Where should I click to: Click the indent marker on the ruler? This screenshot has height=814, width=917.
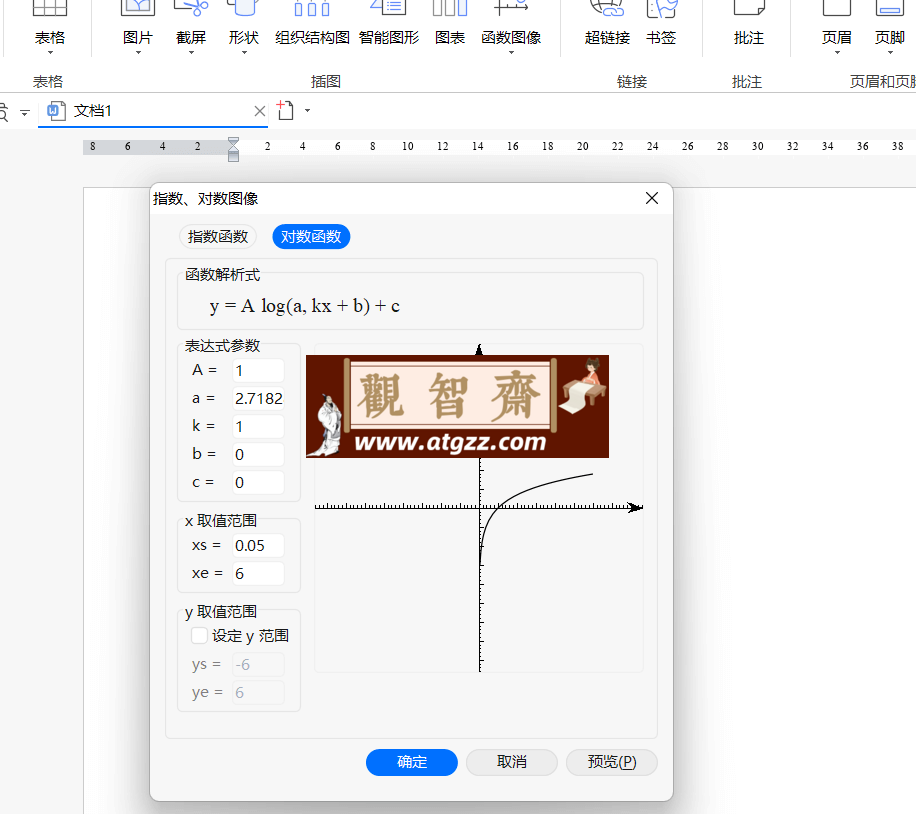(x=233, y=149)
